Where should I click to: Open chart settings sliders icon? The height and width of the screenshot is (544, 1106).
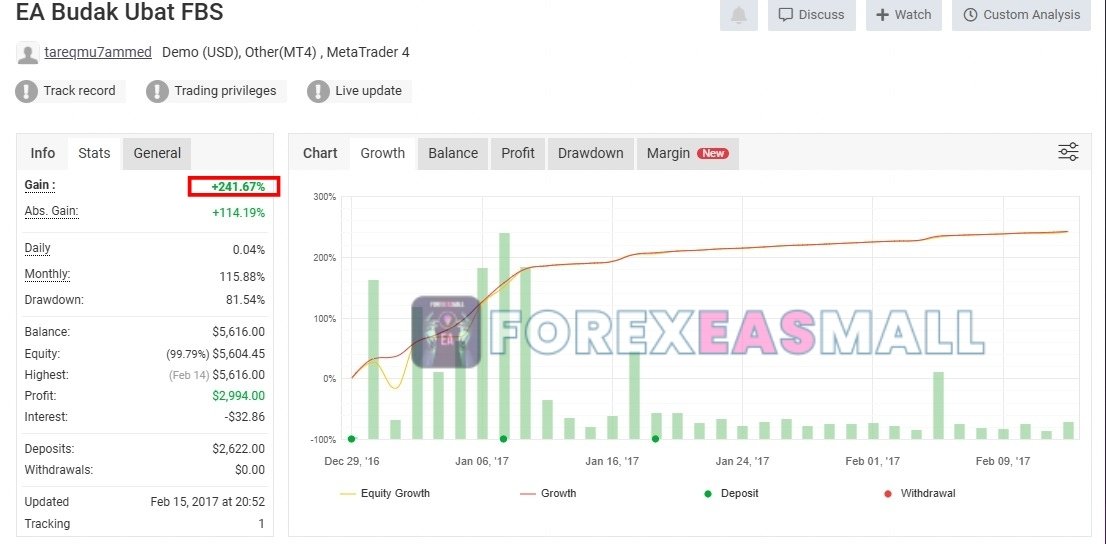(x=1068, y=152)
